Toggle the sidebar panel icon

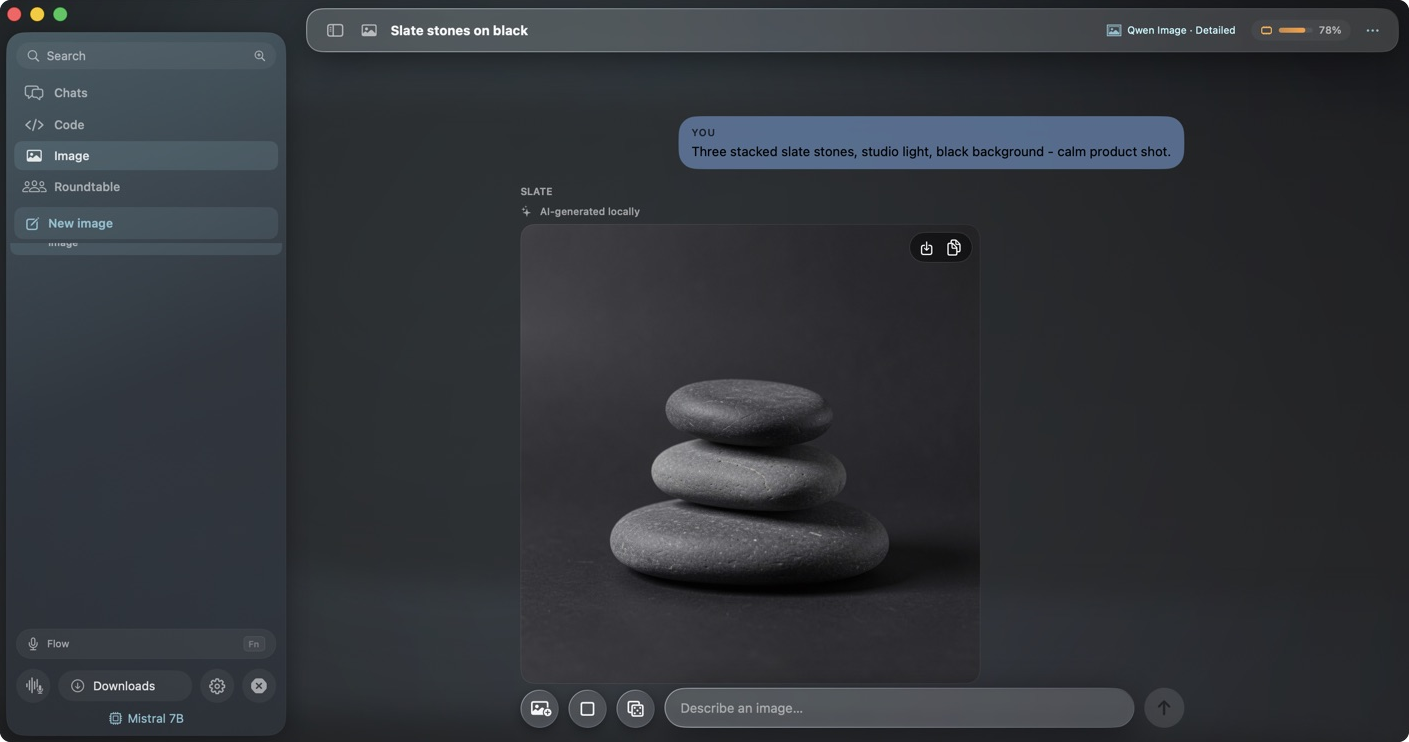point(335,31)
